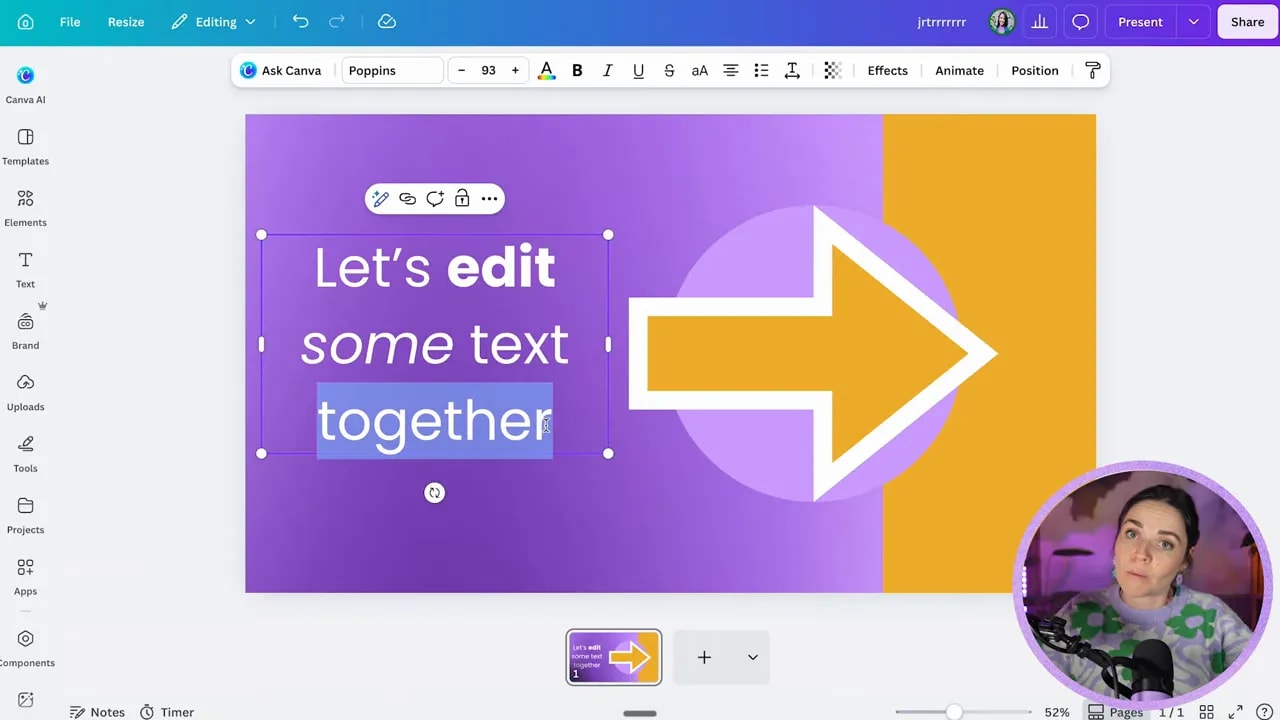1280x720 pixels.
Task: Click the Present button
Action: (x=1140, y=22)
